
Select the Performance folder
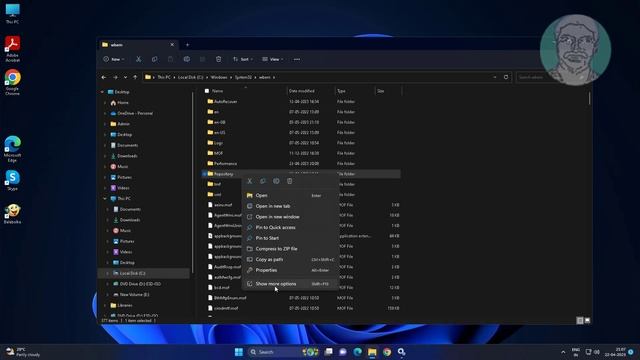[225, 164]
